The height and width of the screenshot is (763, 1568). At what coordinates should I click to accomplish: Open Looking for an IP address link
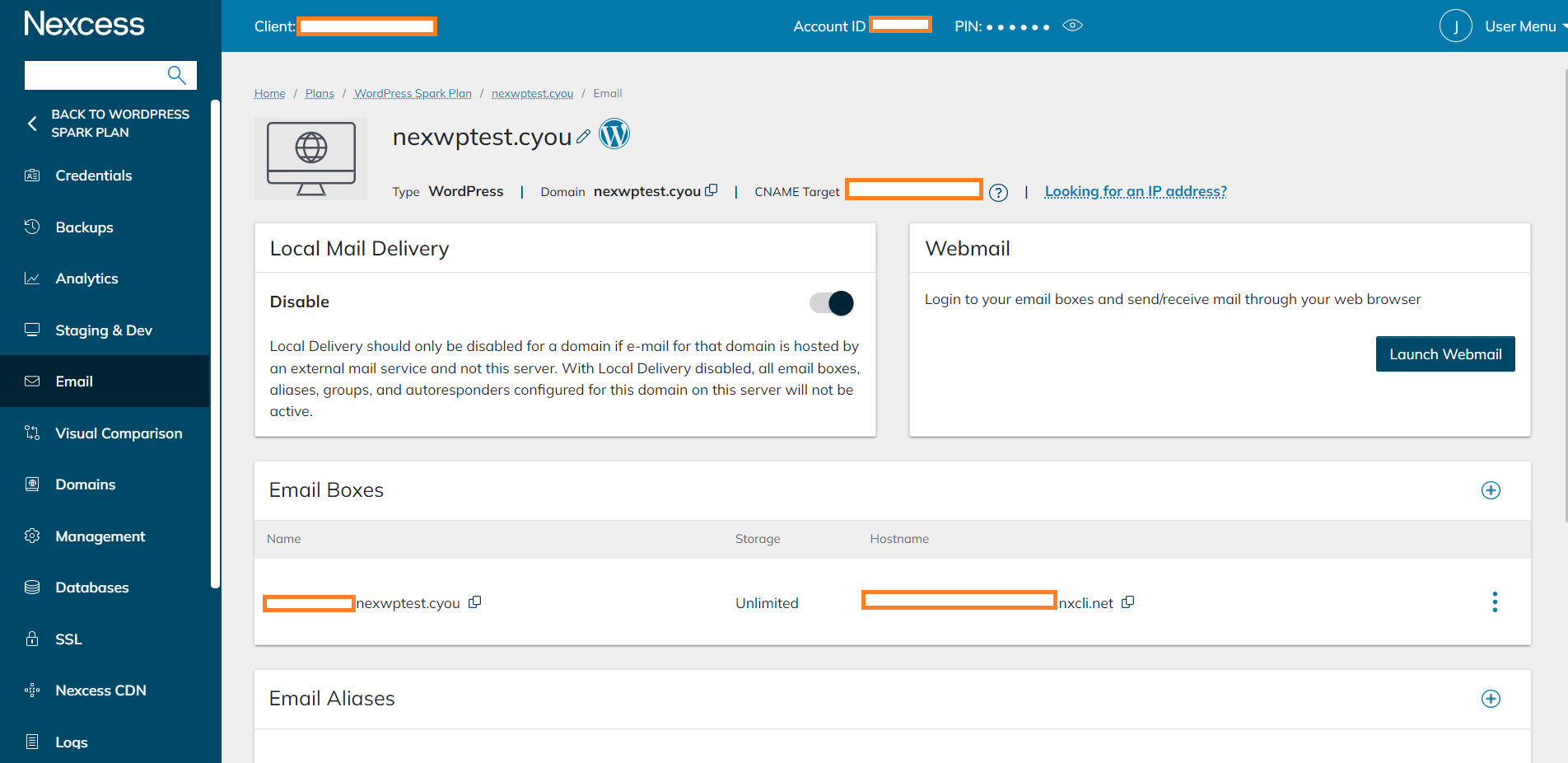1136,191
